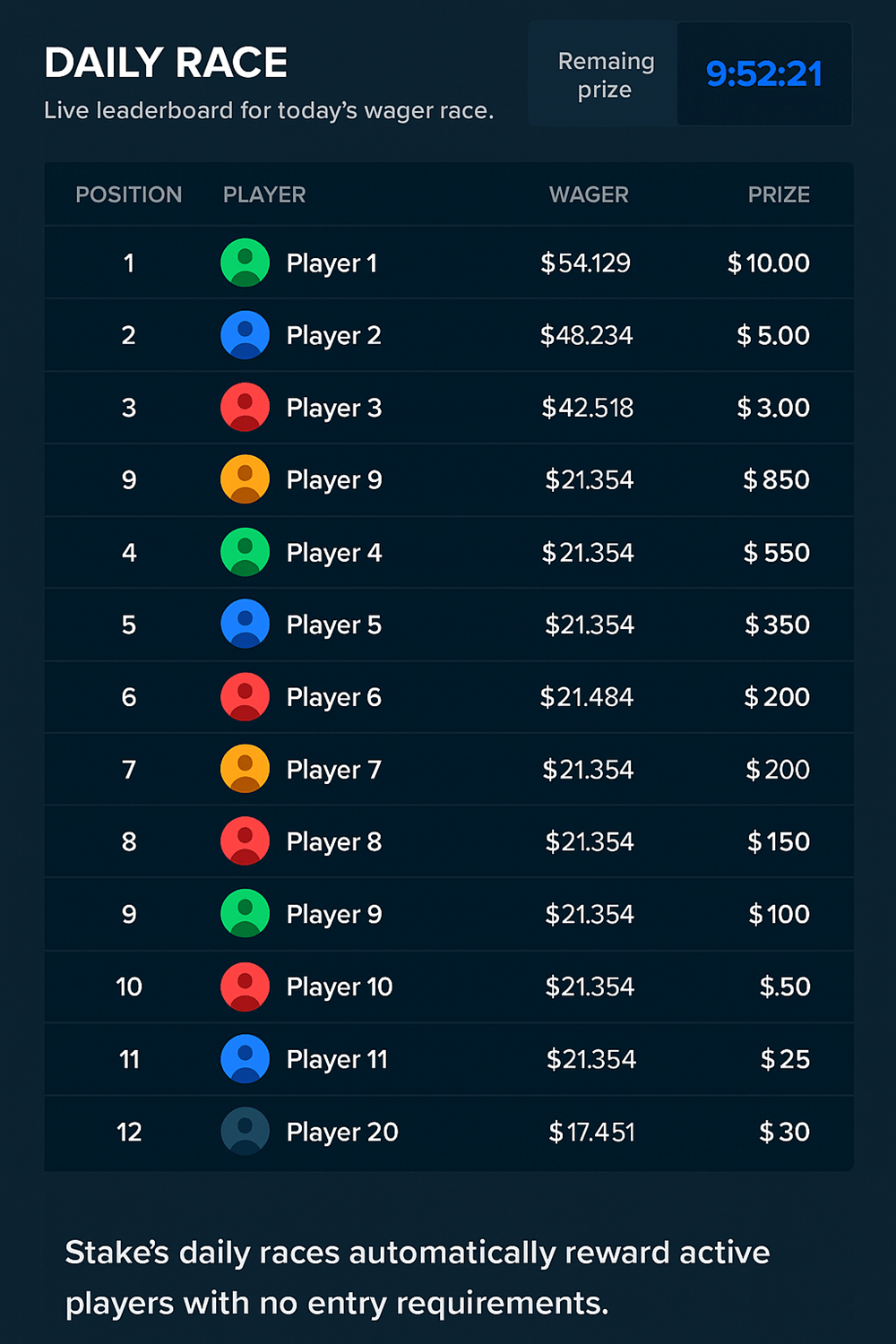This screenshot has width=896, height=1344.
Task: Click the Player 1 row name label
Action: pos(332,263)
